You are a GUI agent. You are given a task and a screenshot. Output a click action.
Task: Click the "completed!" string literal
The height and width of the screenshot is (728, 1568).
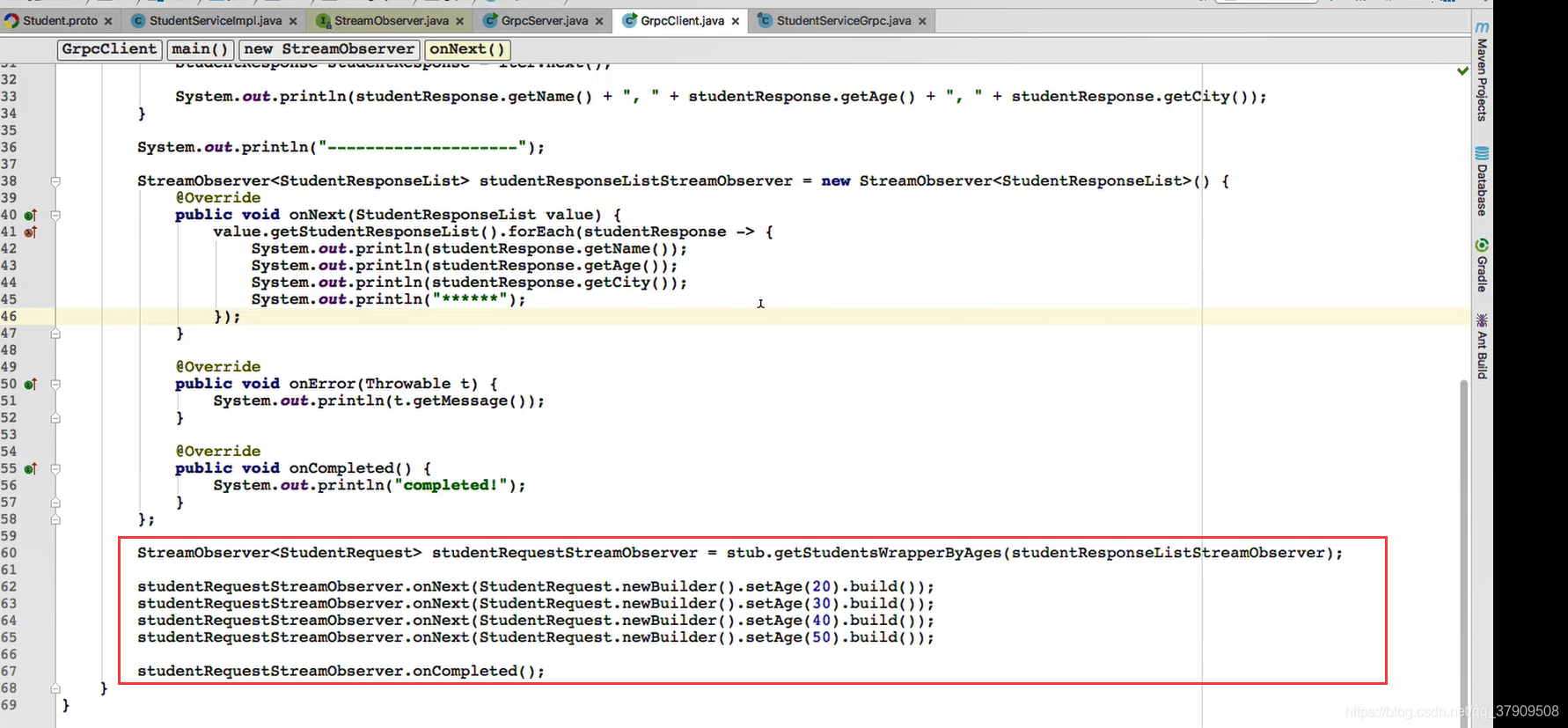pos(451,485)
